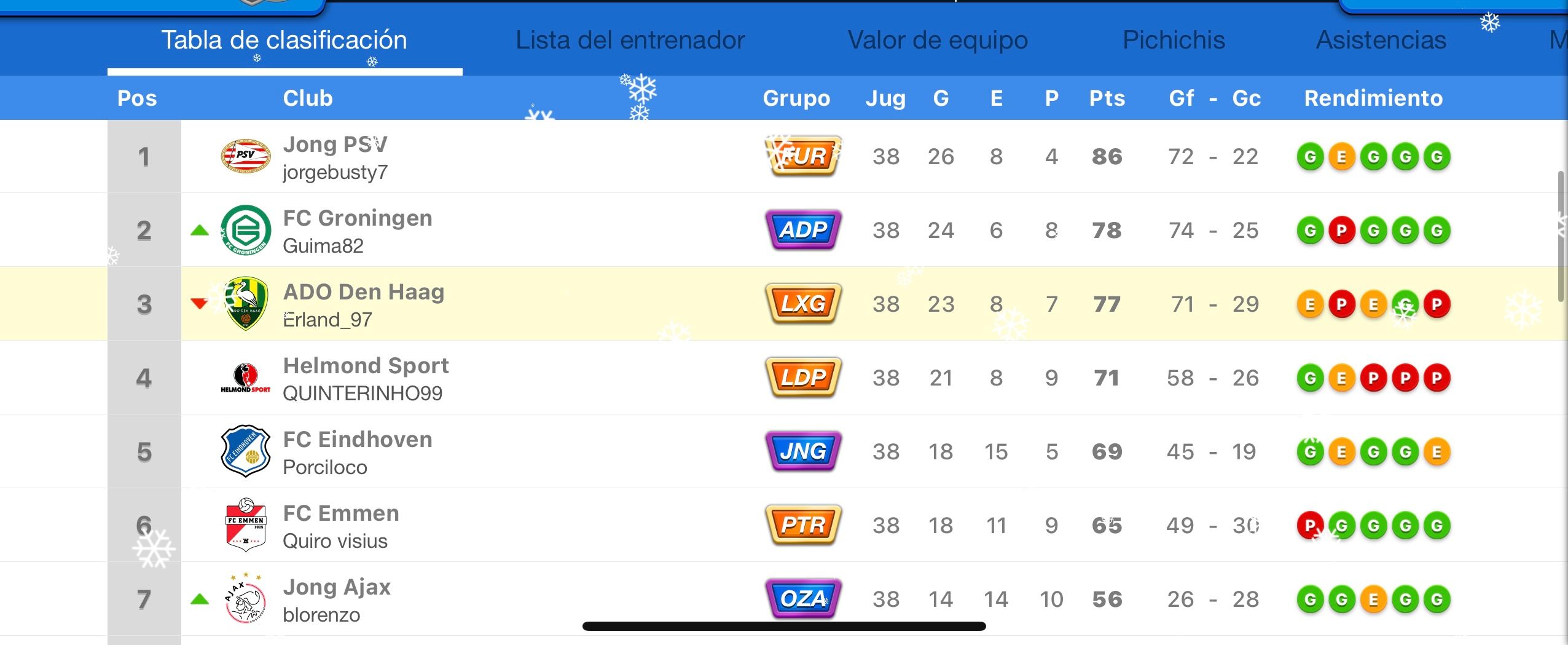Go to the Asistencias tab
The width and height of the screenshot is (1568, 645).
1381,40
